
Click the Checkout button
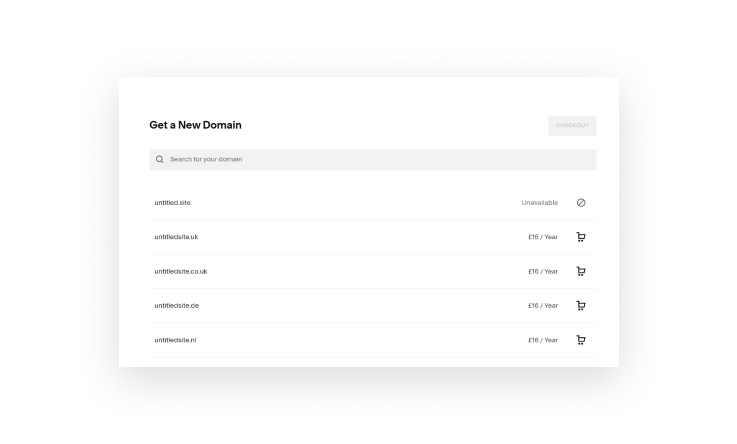[572, 125]
